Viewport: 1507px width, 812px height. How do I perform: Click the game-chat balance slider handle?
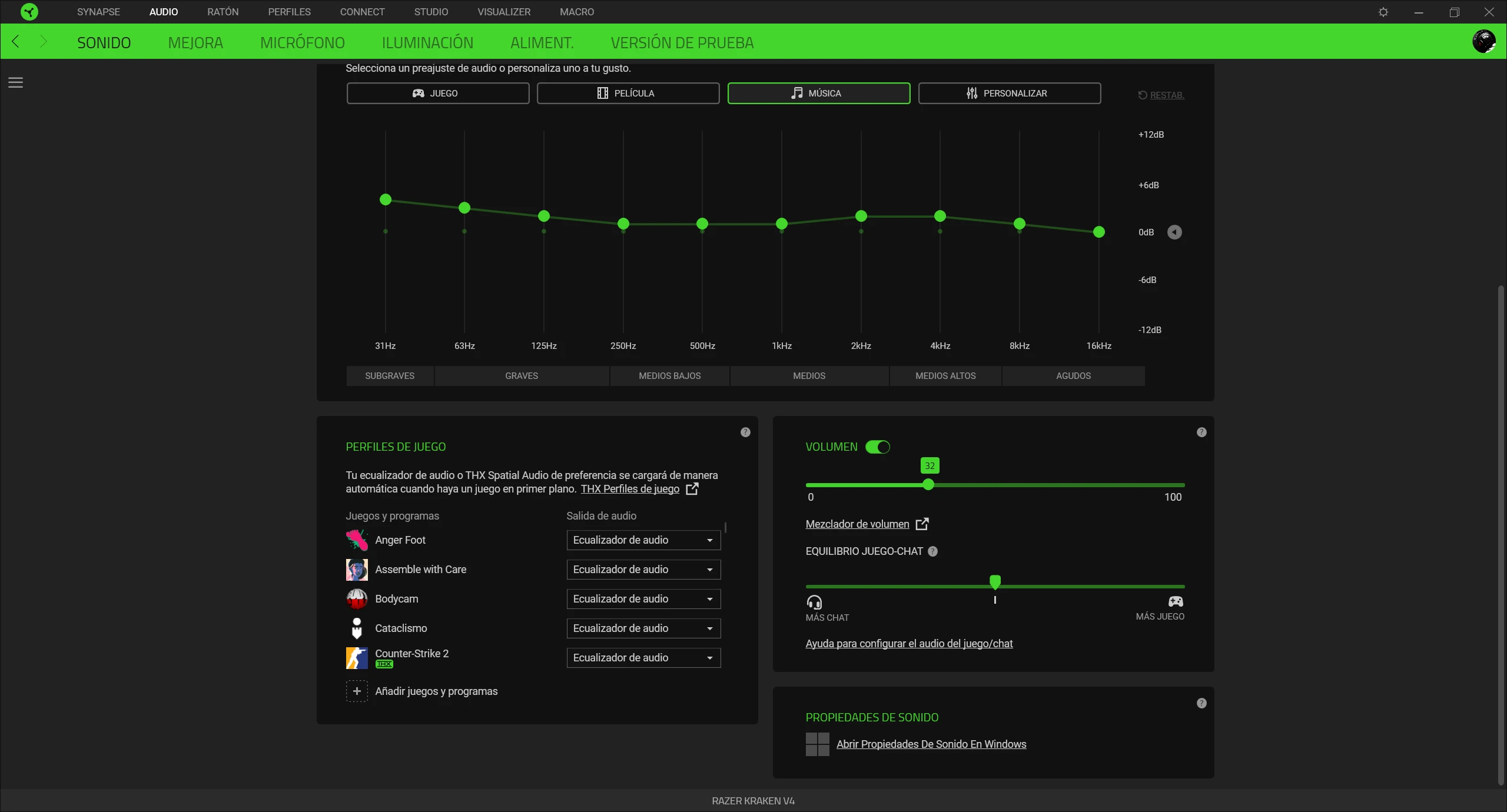(x=995, y=583)
